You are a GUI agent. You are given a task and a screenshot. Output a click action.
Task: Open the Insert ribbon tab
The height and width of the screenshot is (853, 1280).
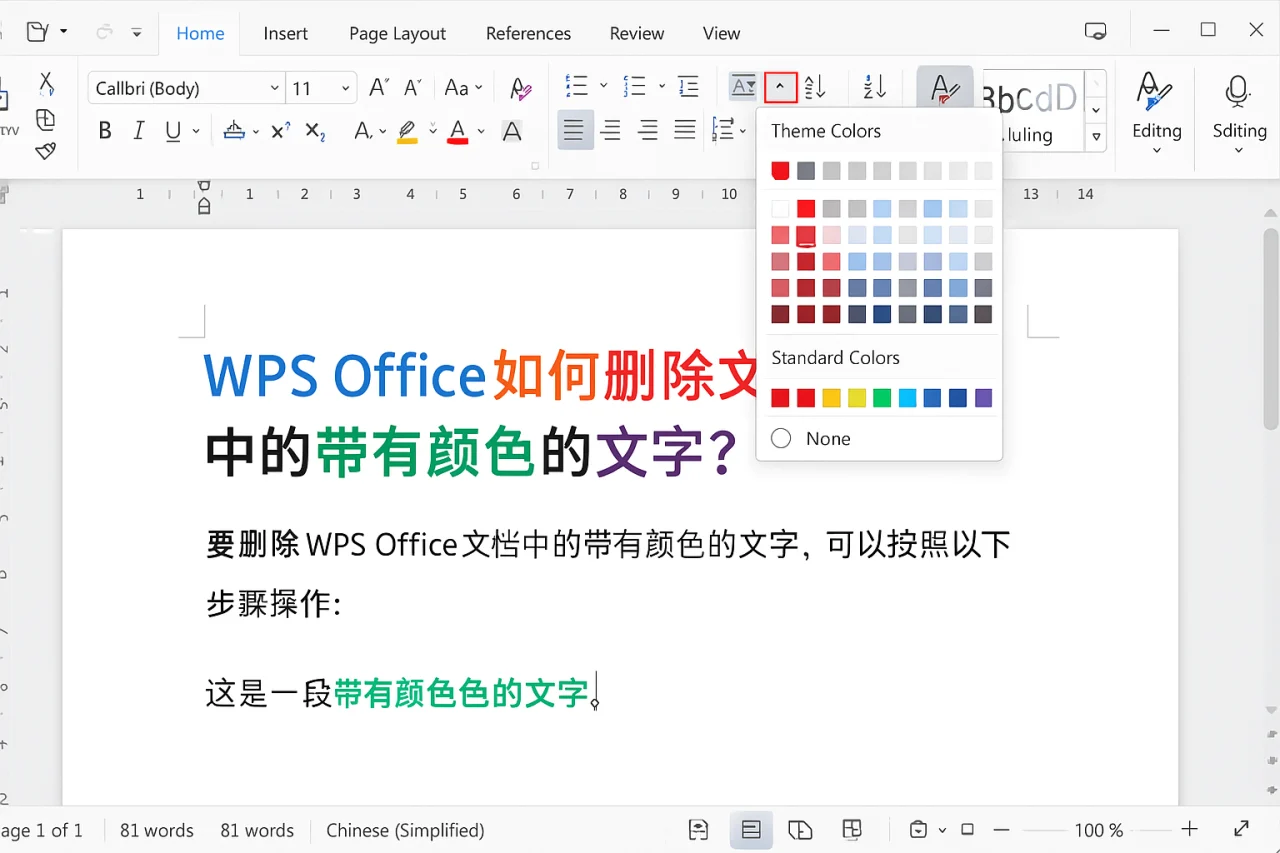tap(285, 33)
